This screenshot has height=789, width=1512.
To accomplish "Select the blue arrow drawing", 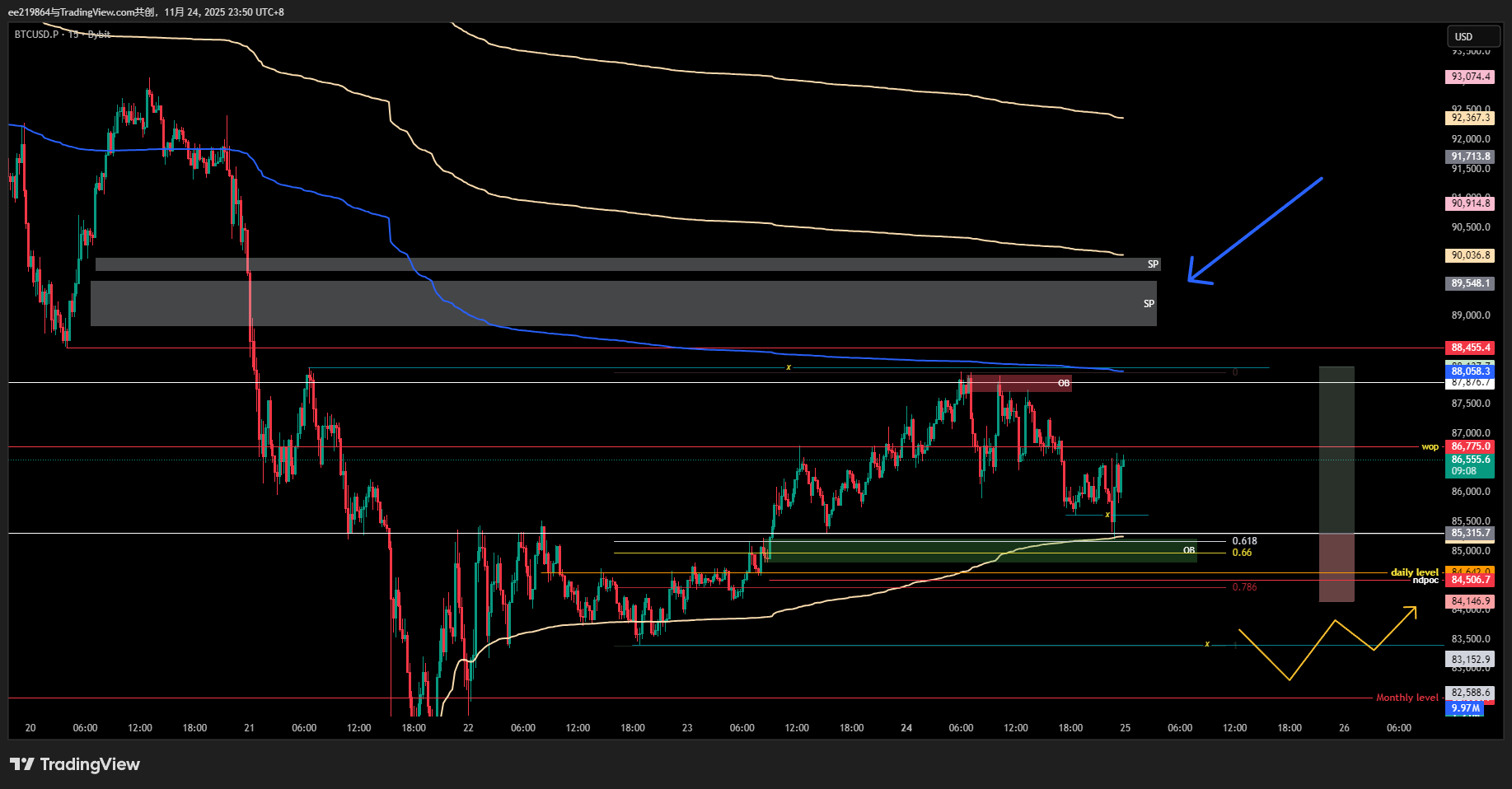I will click(1255, 230).
